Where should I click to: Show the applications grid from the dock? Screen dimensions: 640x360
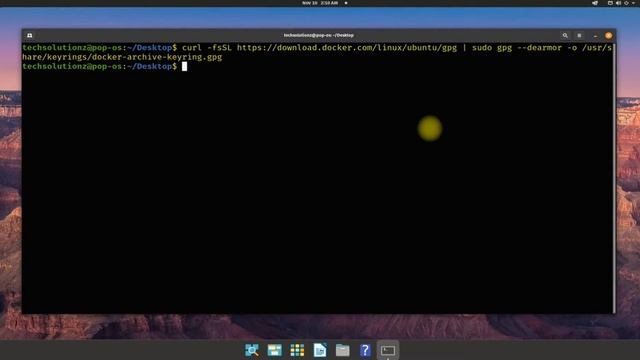click(x=297, y=350)
